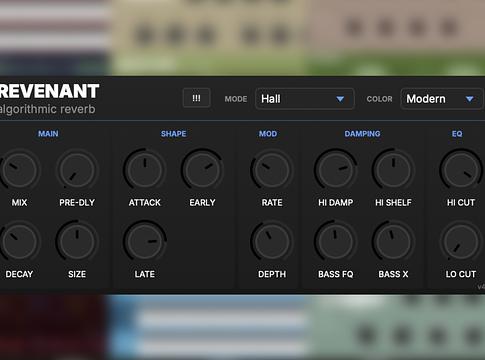Click the ATTACK knob
This screenshot has height=360, width=485.
click(144, 170)
